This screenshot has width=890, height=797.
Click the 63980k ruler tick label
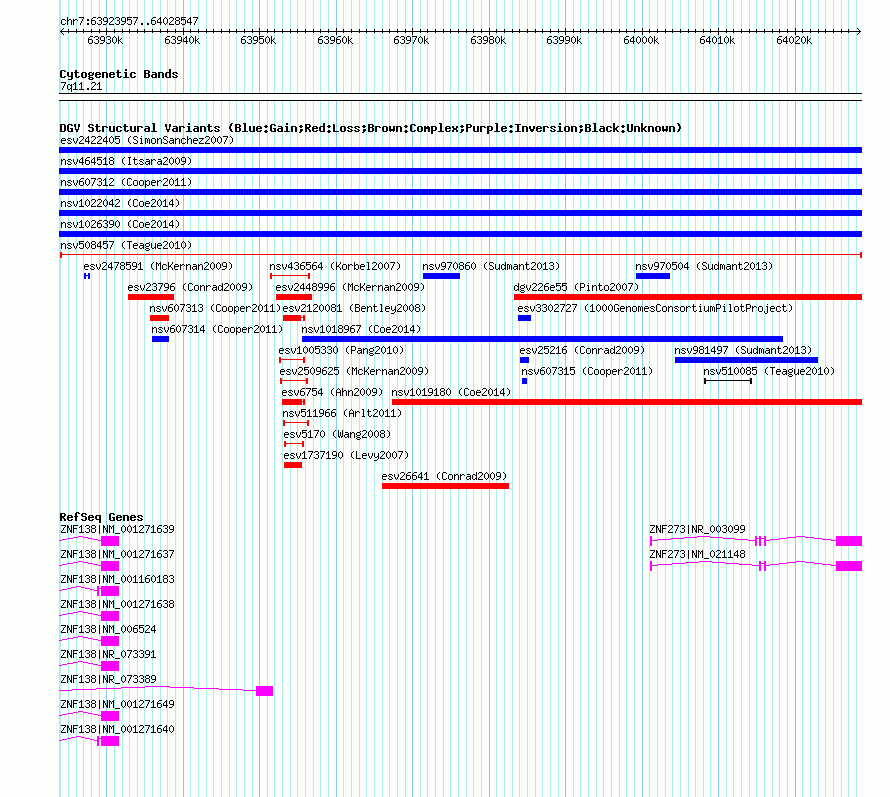488,40
